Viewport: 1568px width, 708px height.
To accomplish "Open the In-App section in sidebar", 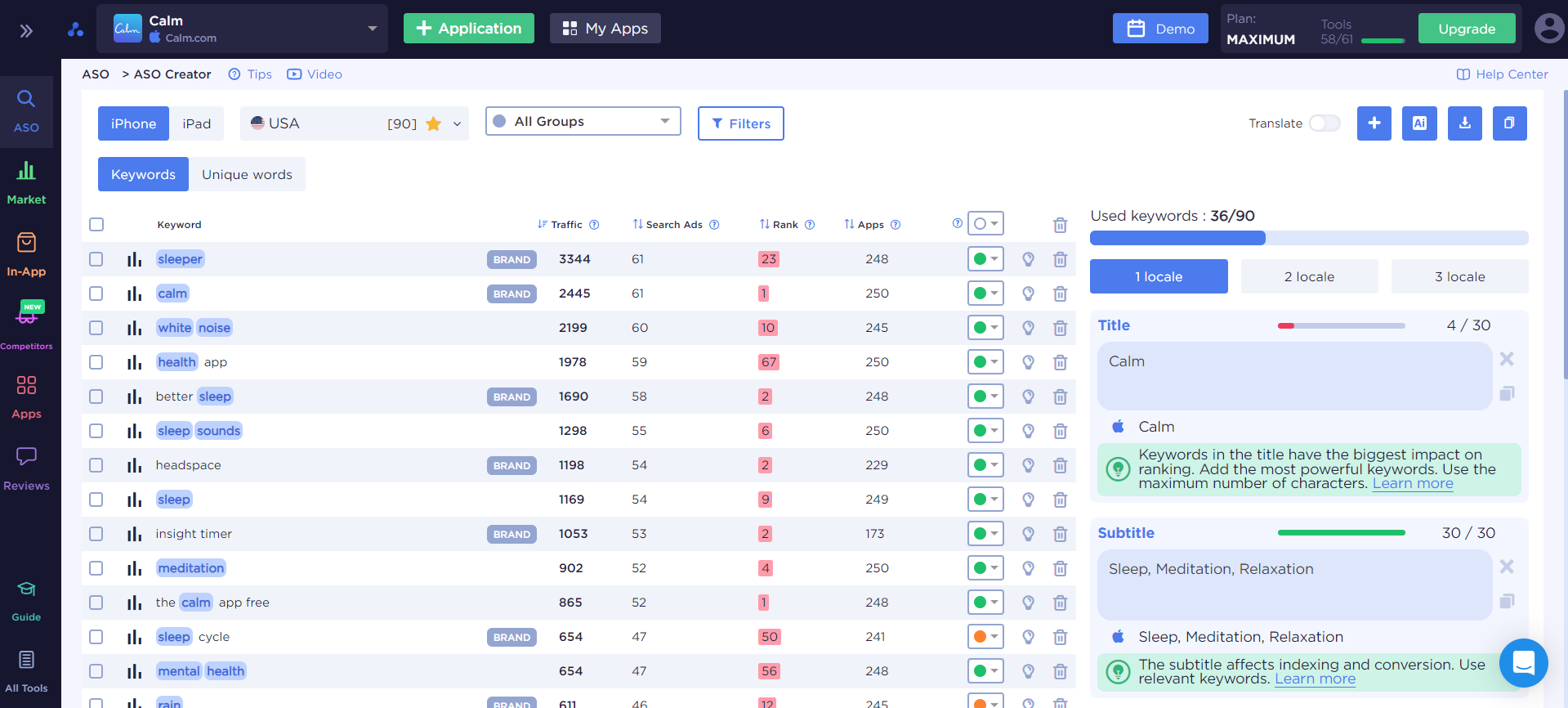I will pos(26,254).
